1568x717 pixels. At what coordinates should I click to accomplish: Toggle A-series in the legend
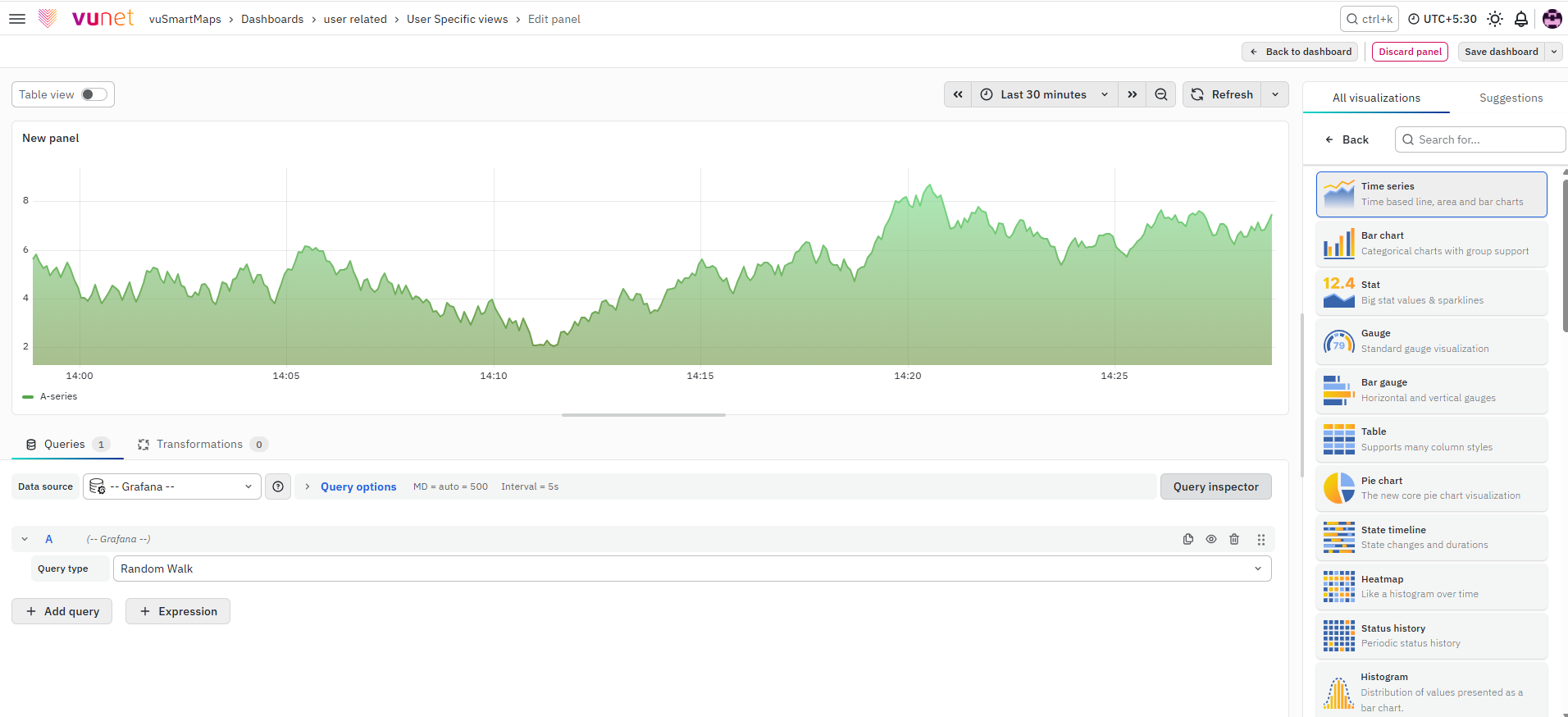58,396
